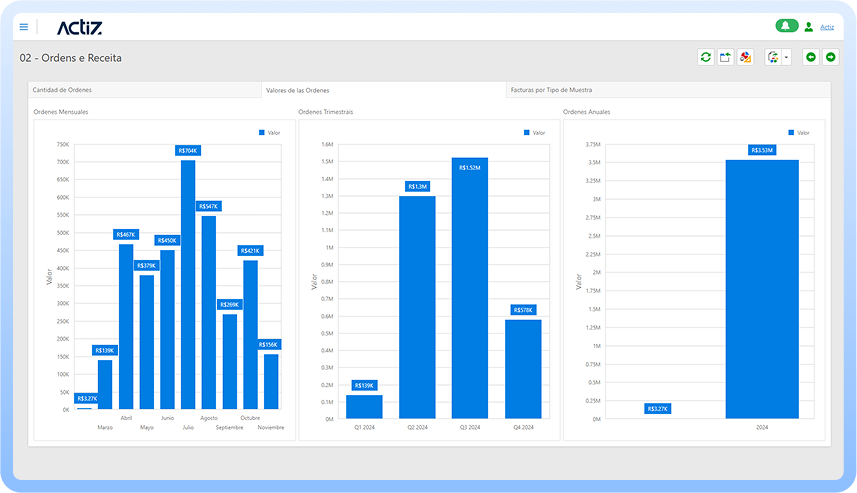
Task: Refresh the dashboard with green arrows icon
Action: pyautogui.click(x=706, y=57)
